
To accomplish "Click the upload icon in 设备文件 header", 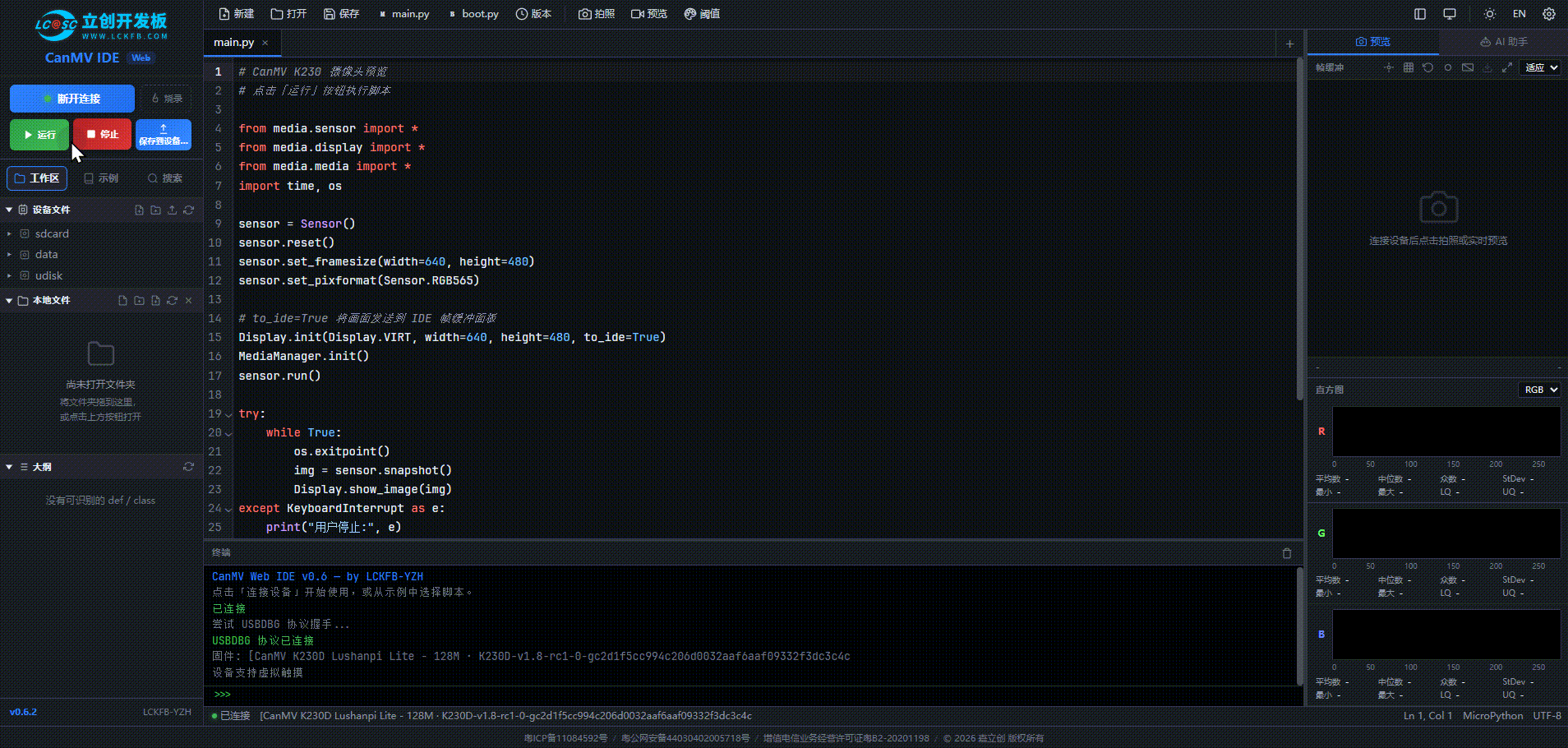I will click(172, 210).
